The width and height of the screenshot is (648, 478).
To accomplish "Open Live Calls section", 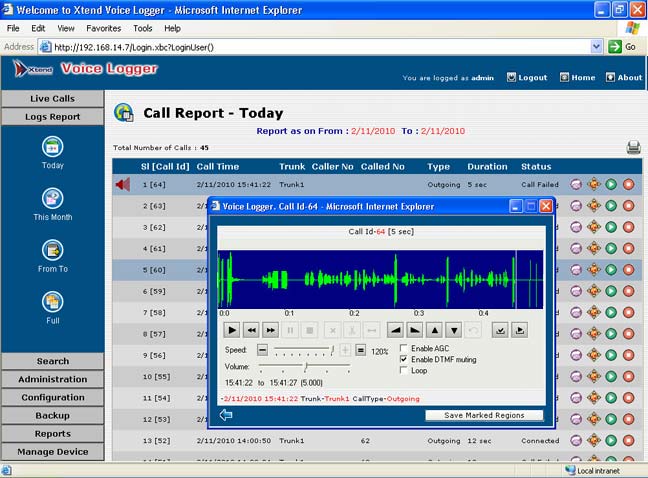I will coord(52,99).
